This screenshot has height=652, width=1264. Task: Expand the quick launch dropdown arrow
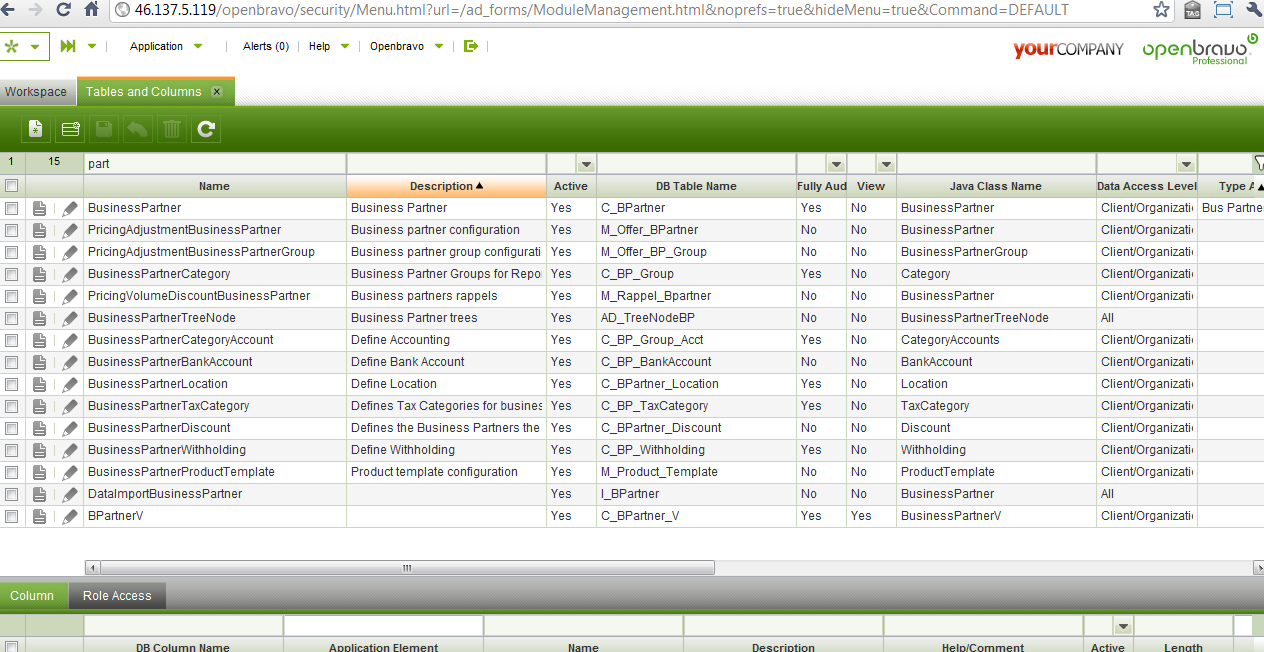[92, 46]
